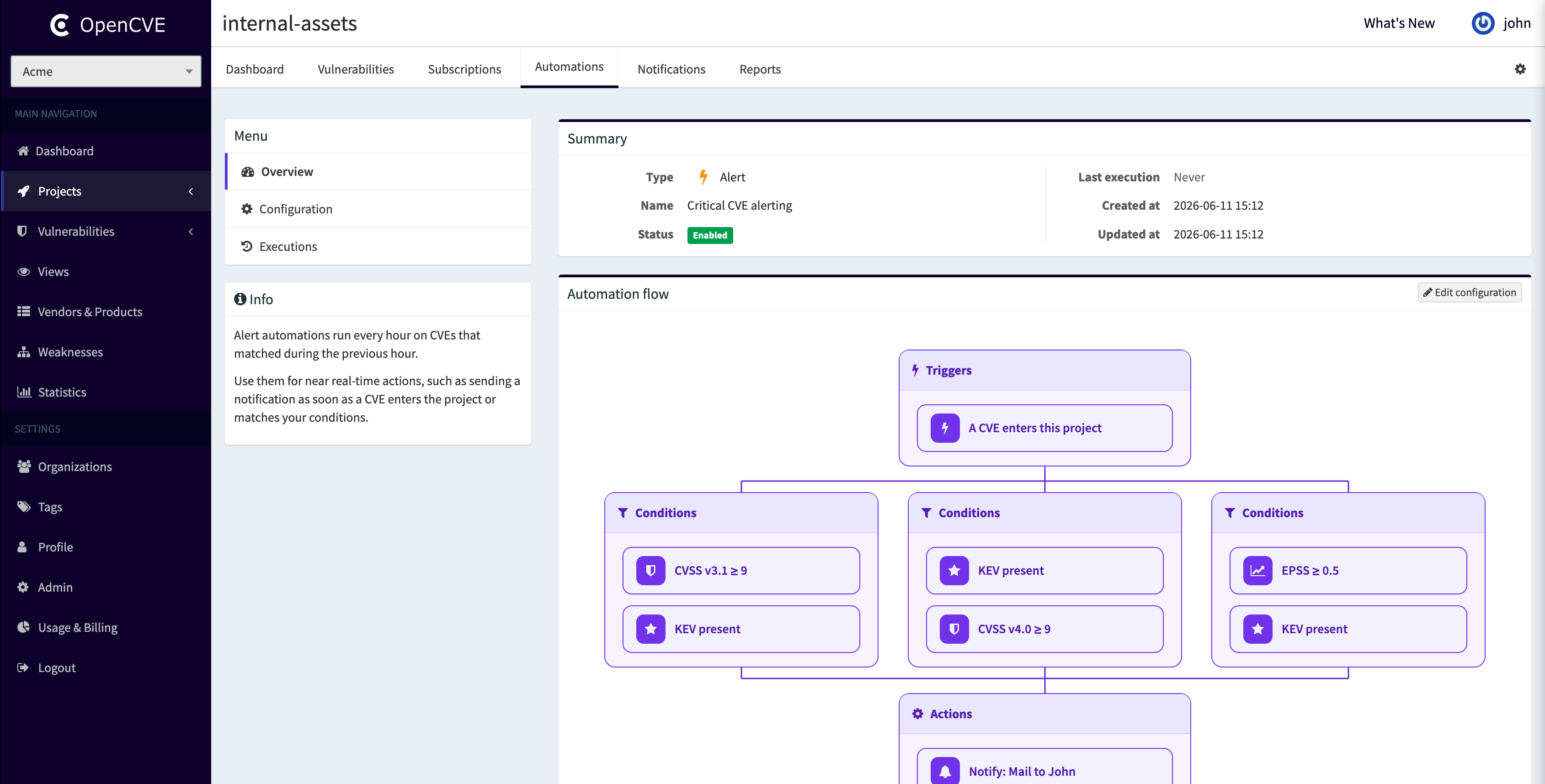Screen dimensions: 1545x784
Task: Click the Last execution 'Never' value
Action: click(1189, 177)
